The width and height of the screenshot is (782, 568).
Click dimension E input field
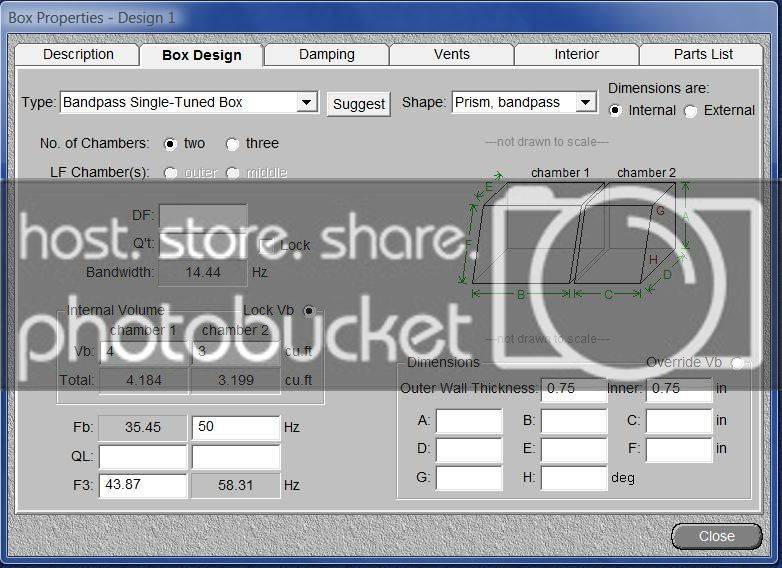click(574, 449)
